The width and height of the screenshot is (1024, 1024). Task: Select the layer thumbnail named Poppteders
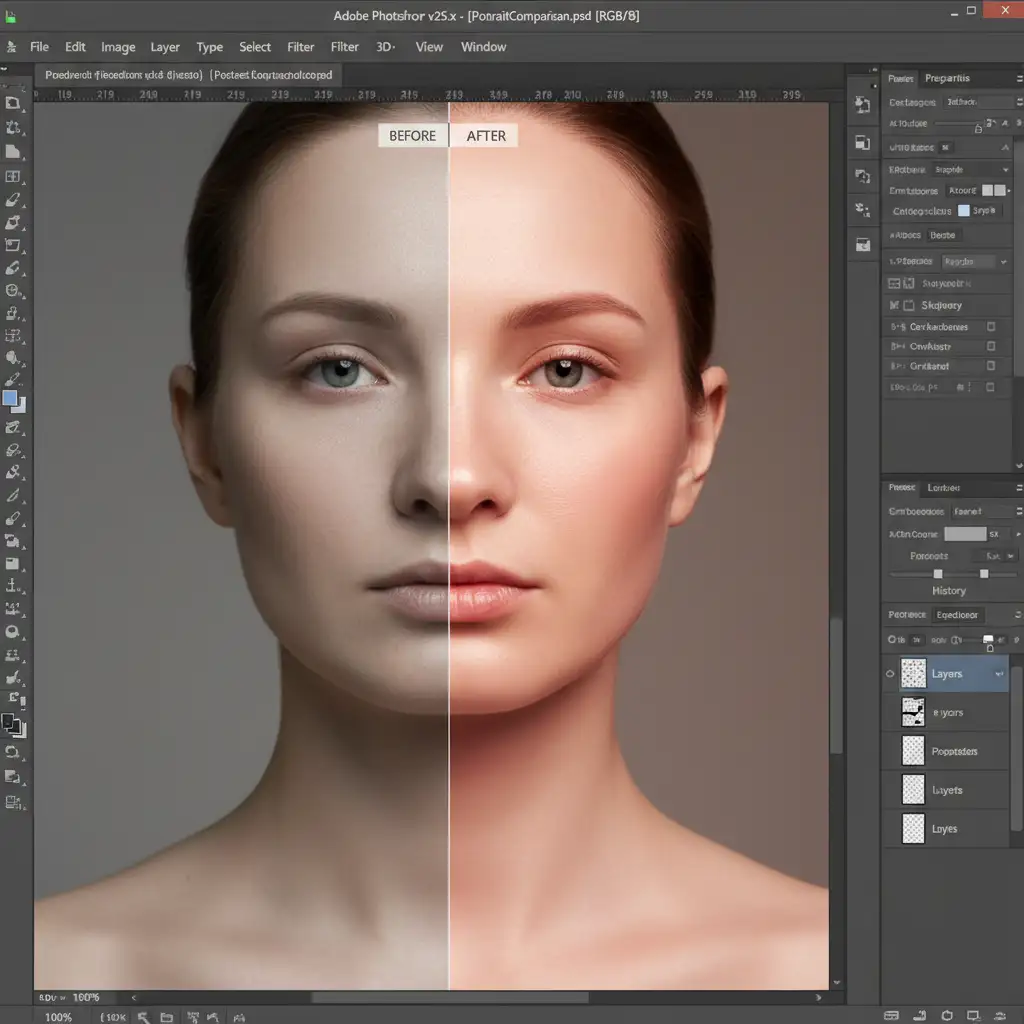click(914, 751)
